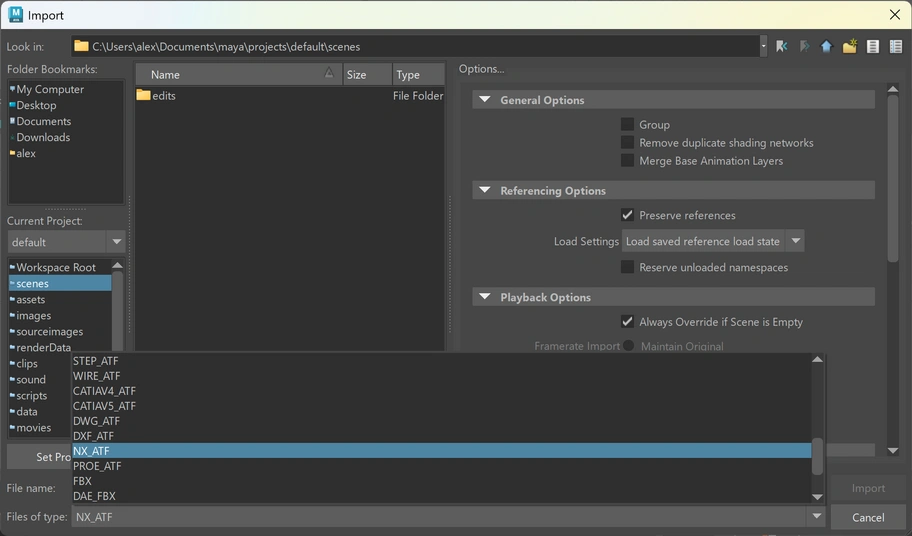
Task: Choose DXF_ATF file type
Action: [x=441, y=436]
